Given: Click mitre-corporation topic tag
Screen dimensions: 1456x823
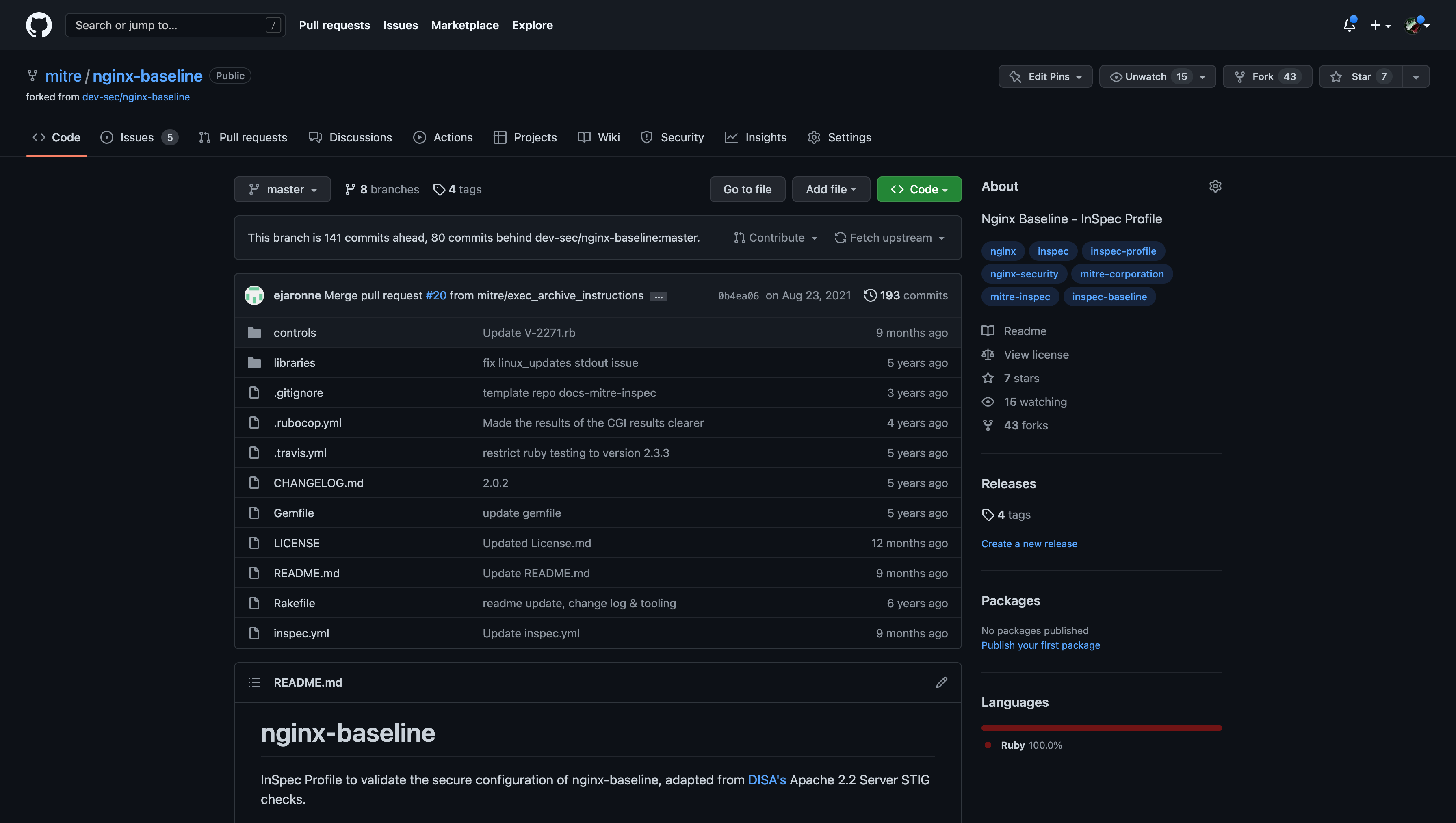Looking at the screenshot, I should [1122, 274].
